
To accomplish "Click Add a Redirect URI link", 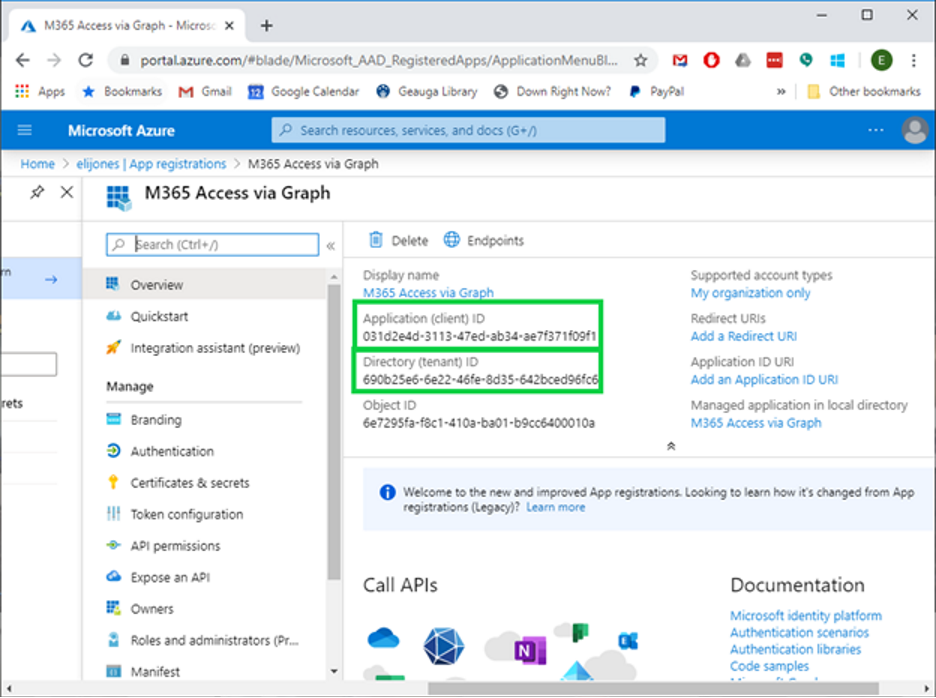I will click(x=743, y=336).
